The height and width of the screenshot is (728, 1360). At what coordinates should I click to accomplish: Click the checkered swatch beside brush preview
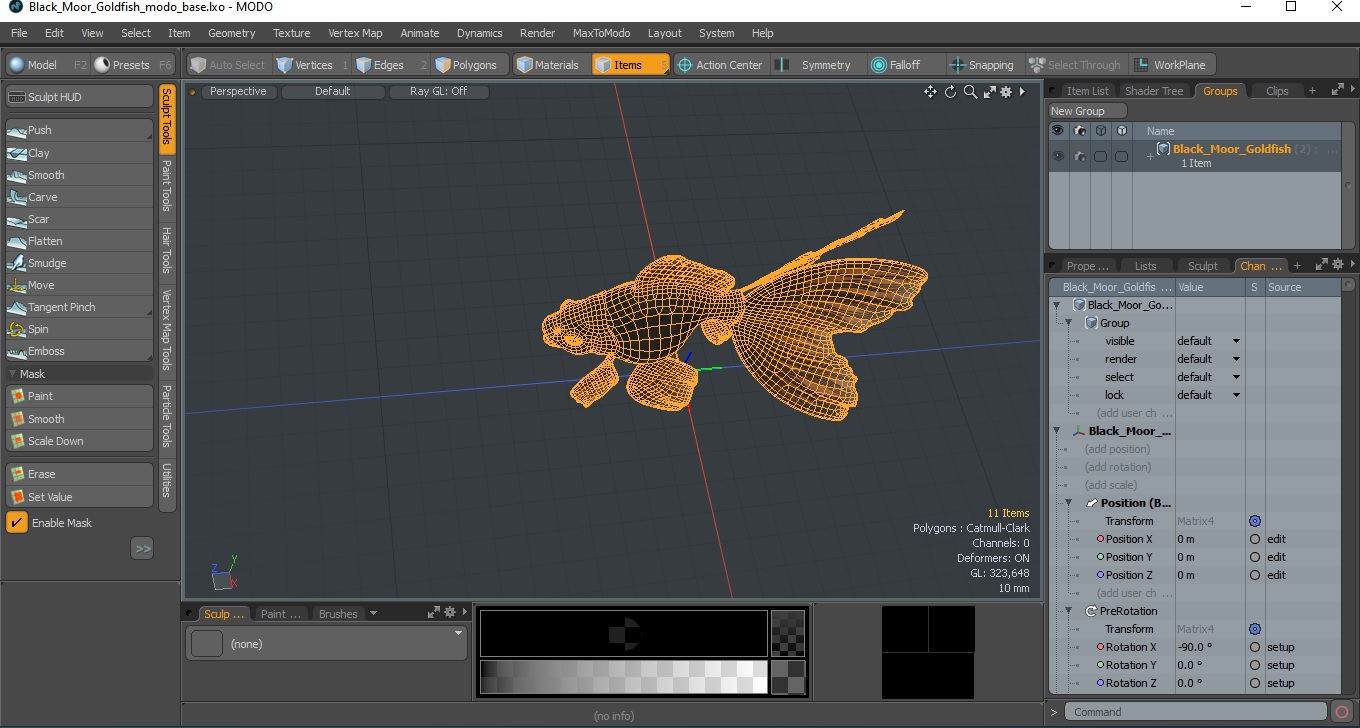coord(788,633)
